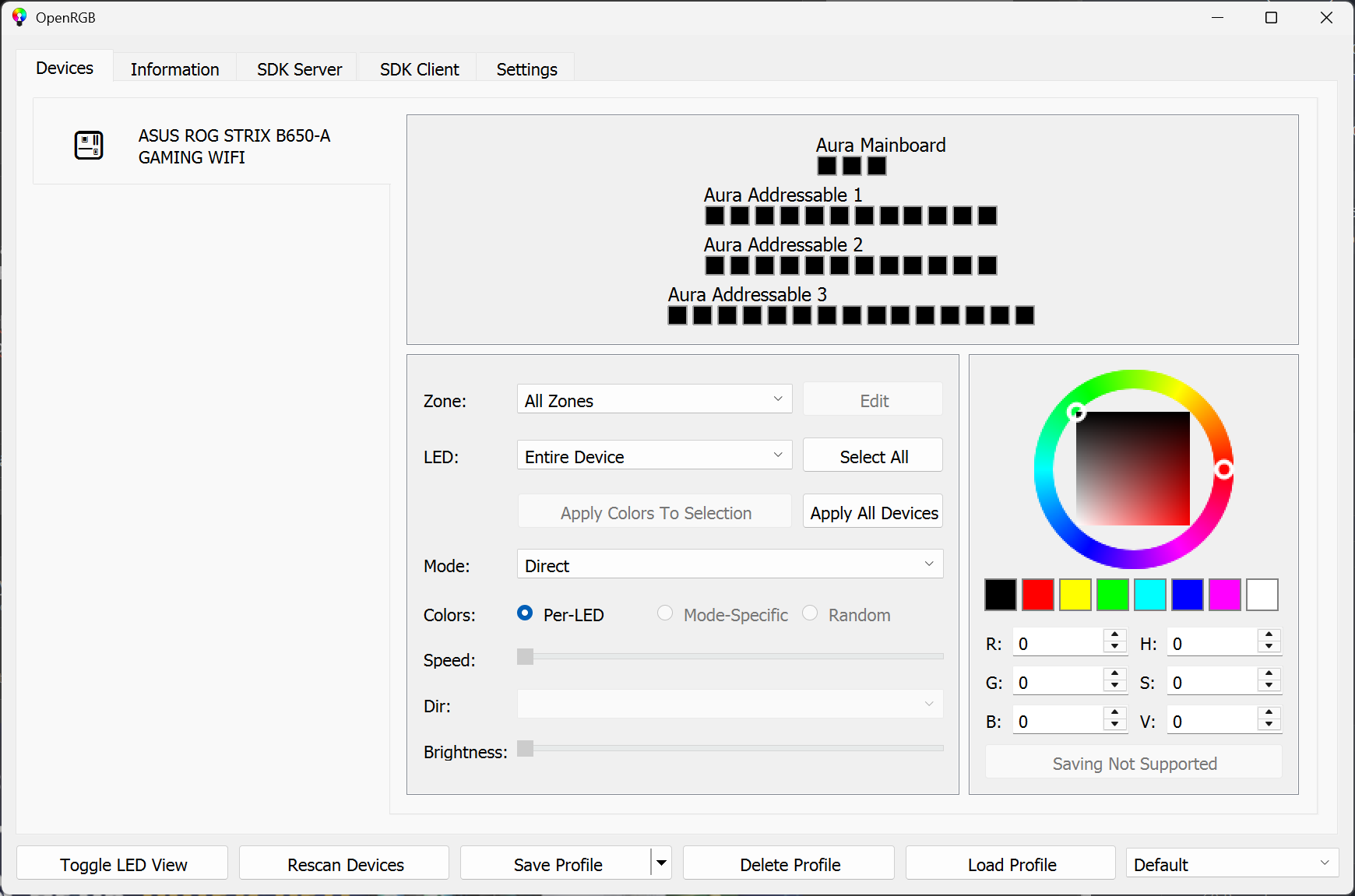Click the first Aura Mainboard LED square
1355x896 pixels.
827,166
